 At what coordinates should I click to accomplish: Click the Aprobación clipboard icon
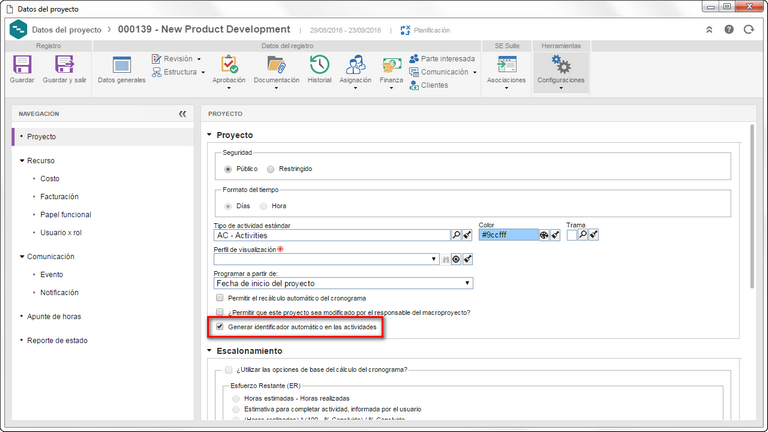[x=229, y=65]
